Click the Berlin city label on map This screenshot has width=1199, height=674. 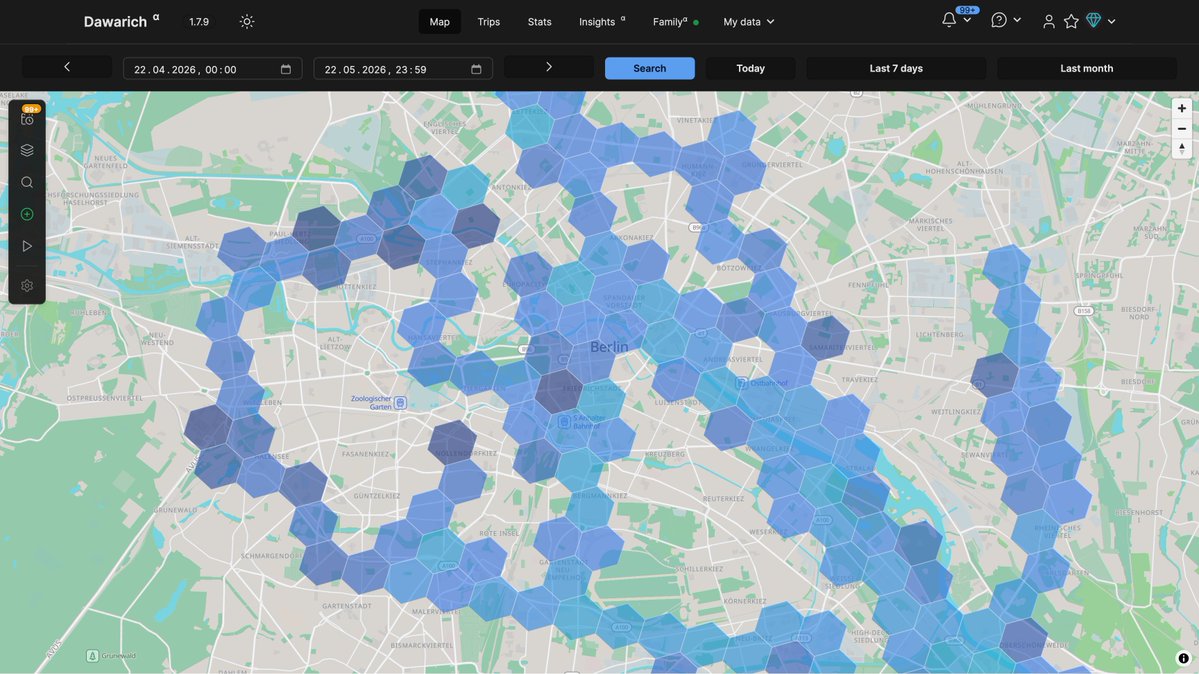pyautogui.click(x=609, y=347)
